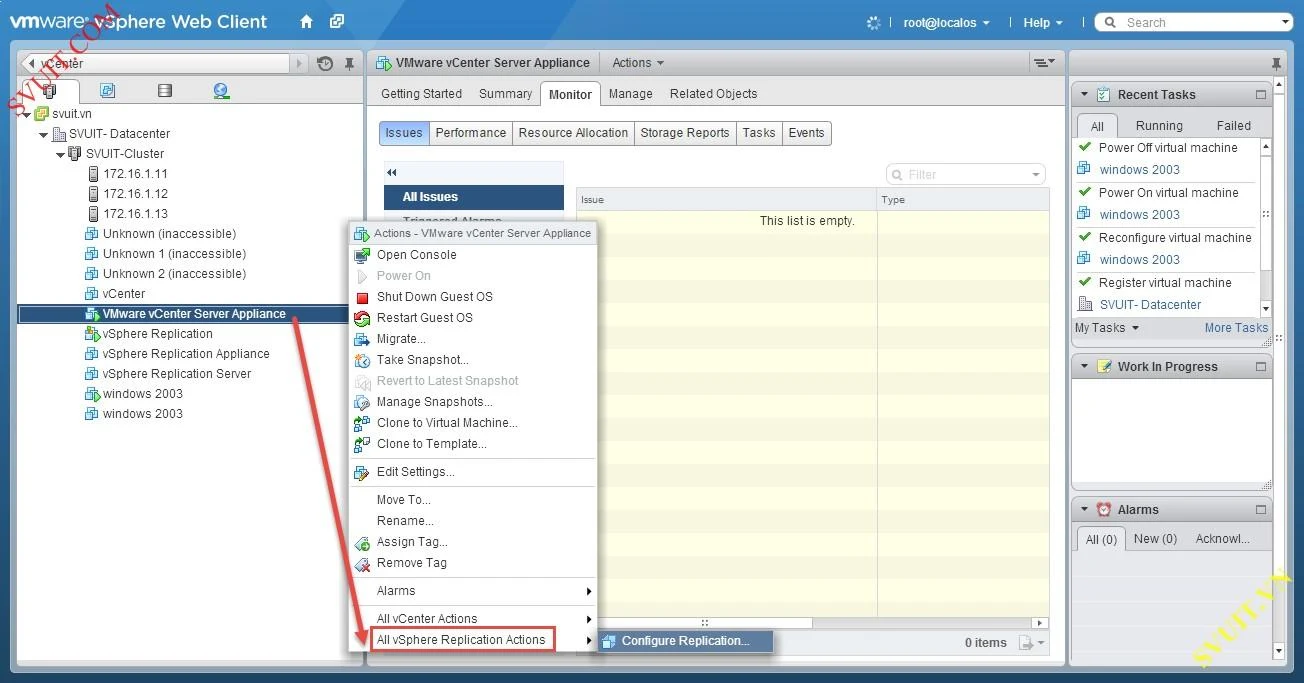Click the red Shut Down Guest OS icon

point(362,297)
